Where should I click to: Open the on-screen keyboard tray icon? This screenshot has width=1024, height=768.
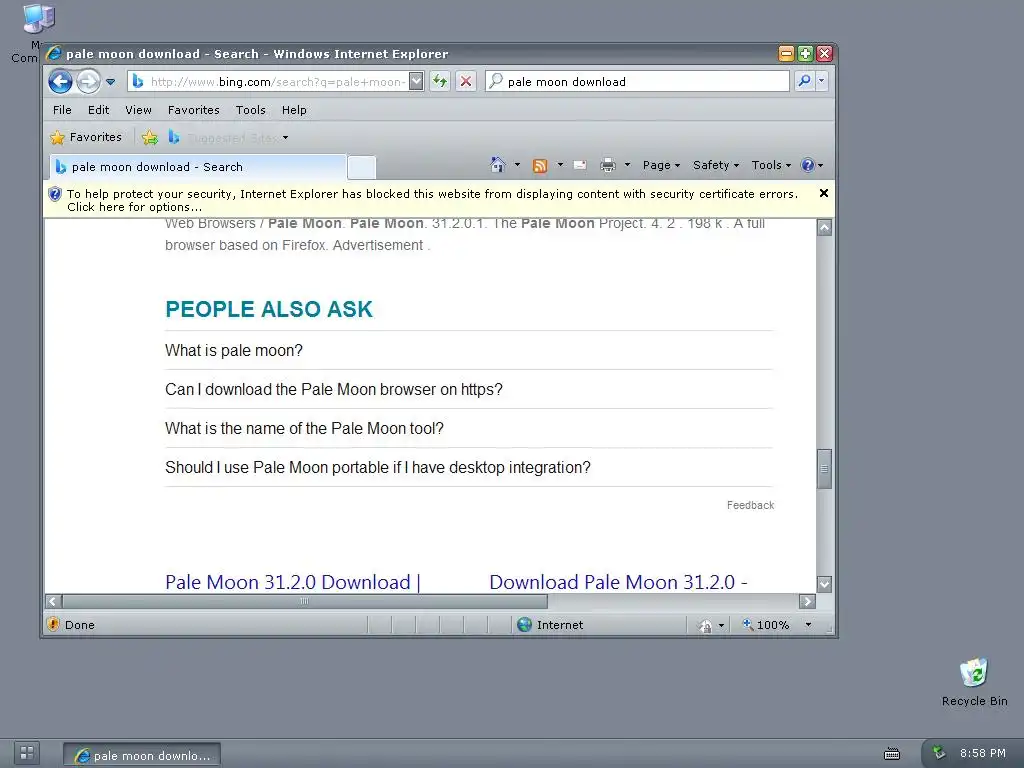892,754
